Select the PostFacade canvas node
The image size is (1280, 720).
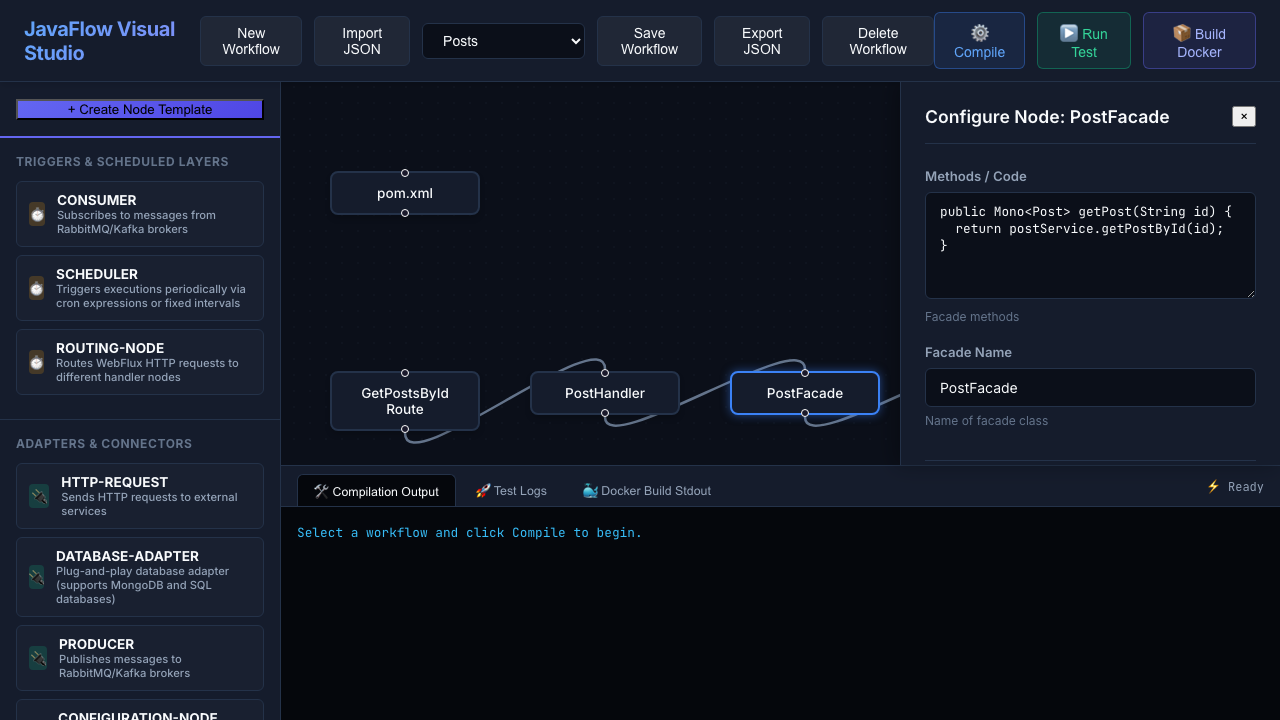pos(805,393)
